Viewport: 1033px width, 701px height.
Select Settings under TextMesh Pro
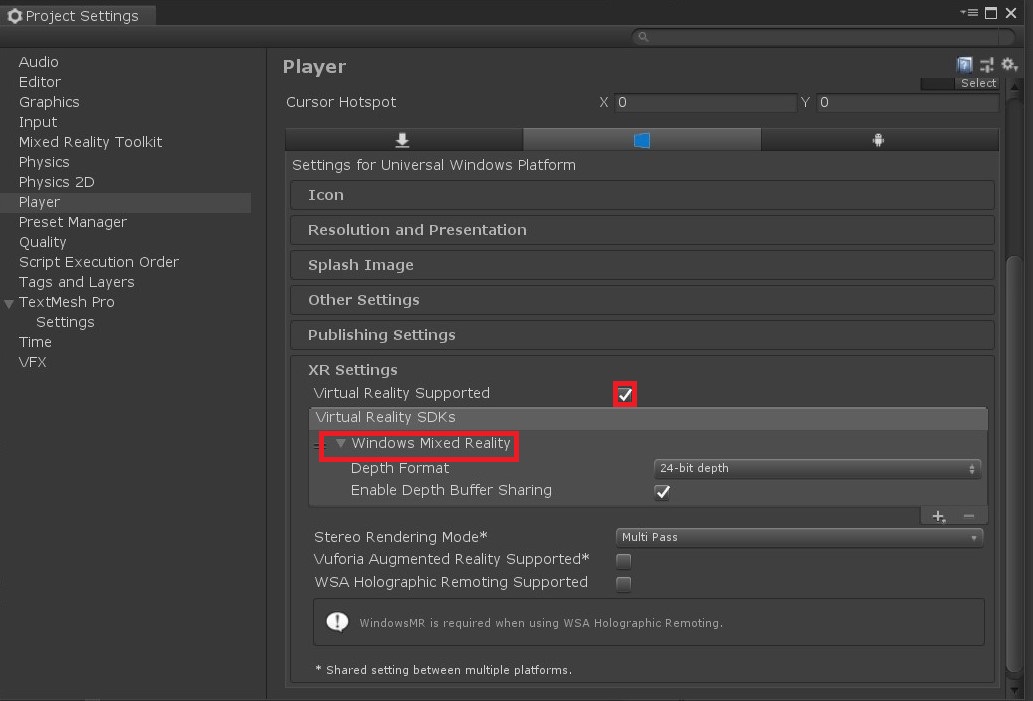[x=65, y=322]
